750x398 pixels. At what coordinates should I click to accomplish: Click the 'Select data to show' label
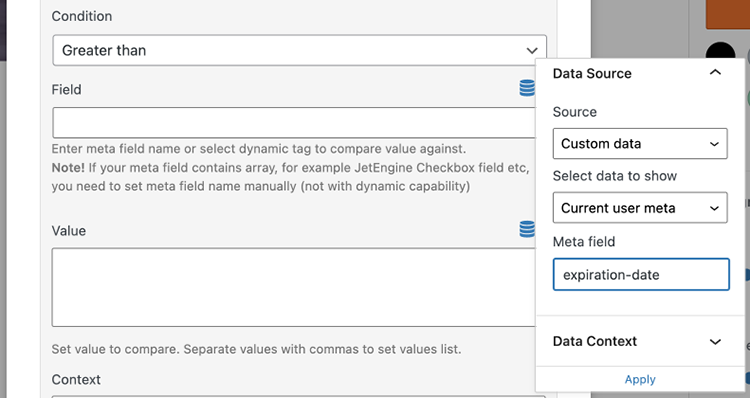615,176
